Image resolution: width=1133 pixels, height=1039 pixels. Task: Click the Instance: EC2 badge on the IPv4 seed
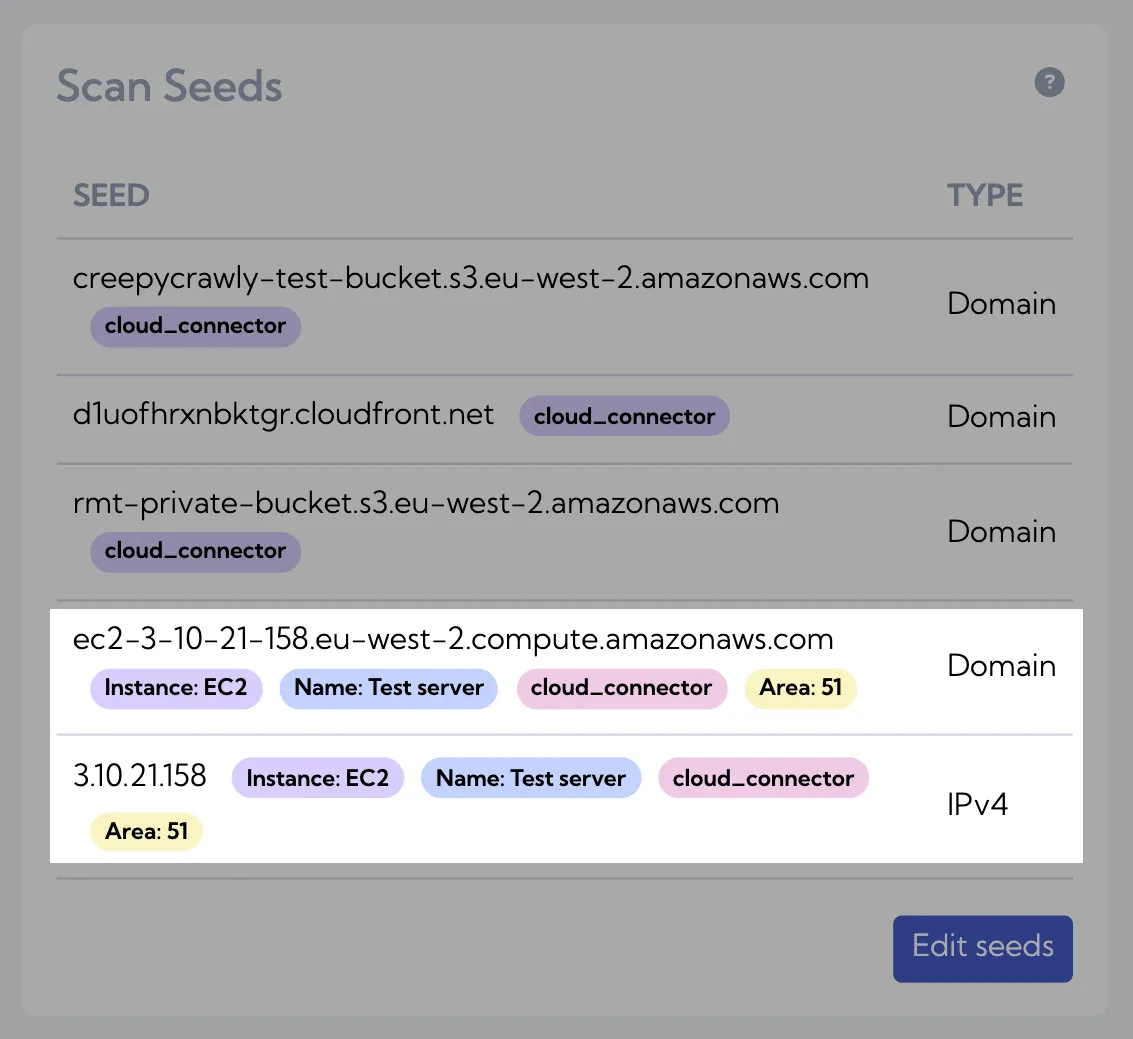(x=317, y=778)
